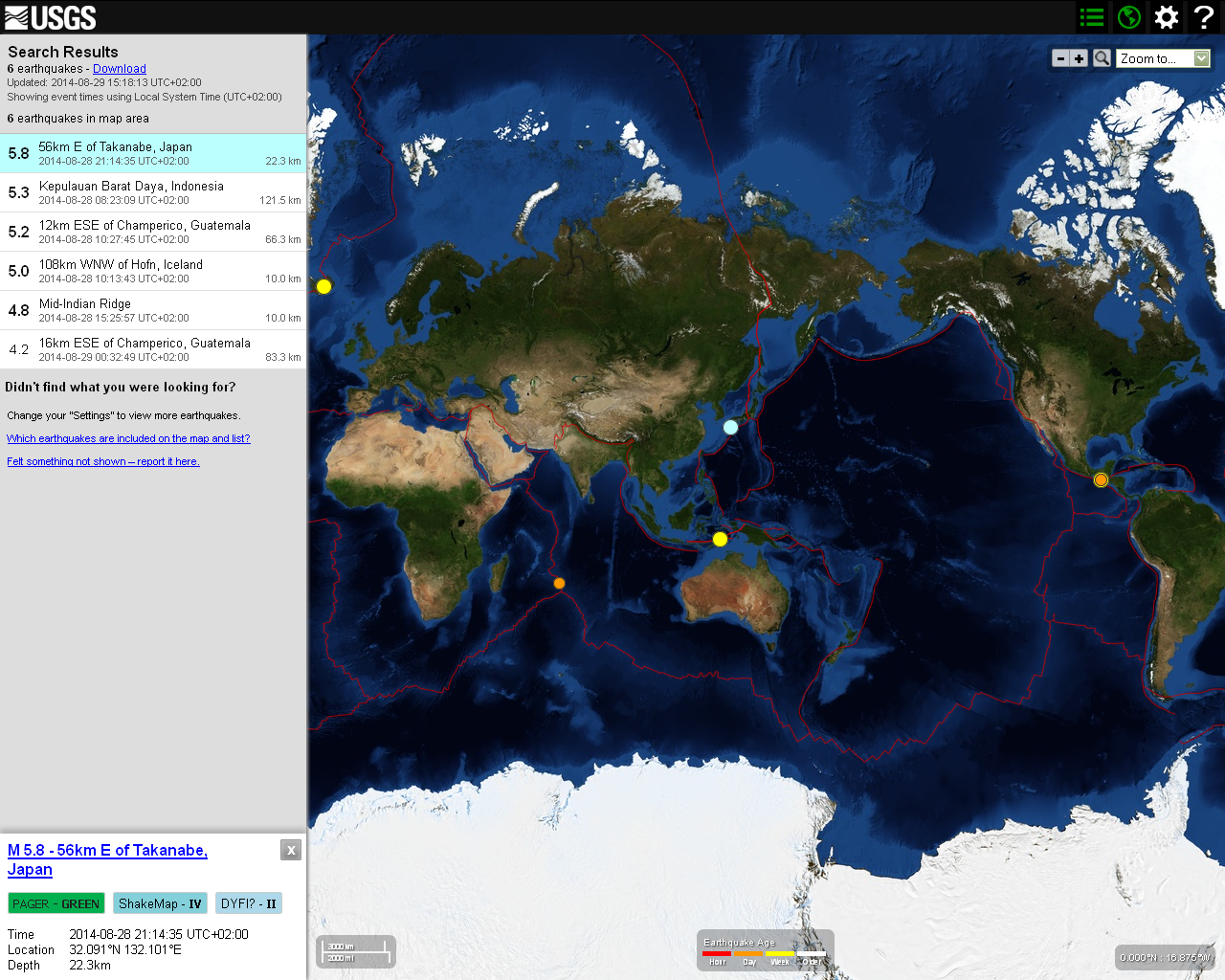
Task: Click the Depth 22.3km value
Action: click(90, 965)
